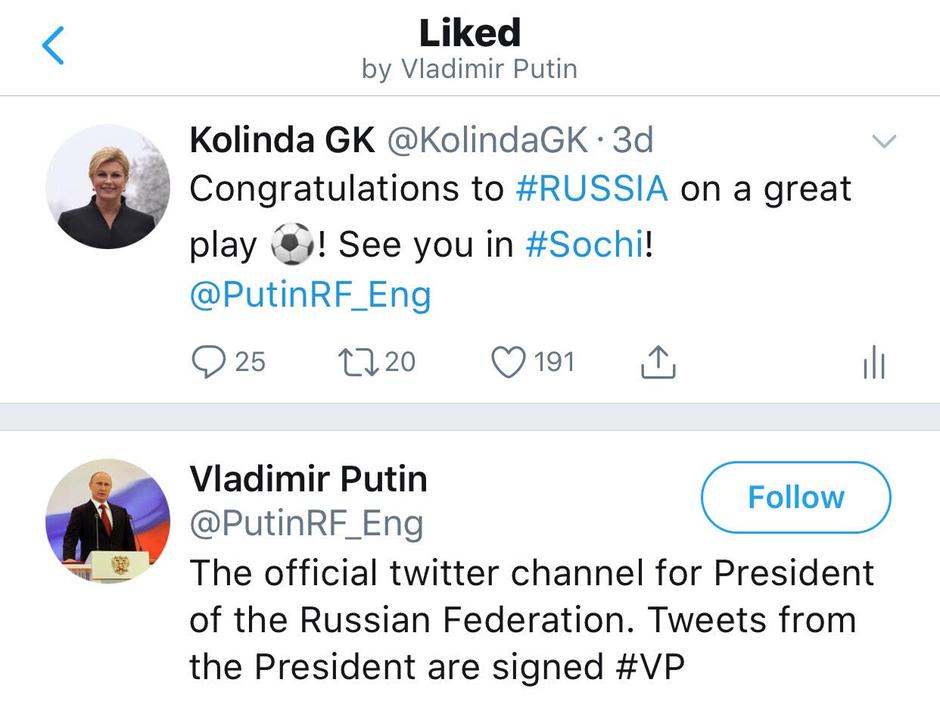The height and width of the screenshot is (717, 940).
Task: Follow Vladimir Putin's account
Action: coord(796,497)
